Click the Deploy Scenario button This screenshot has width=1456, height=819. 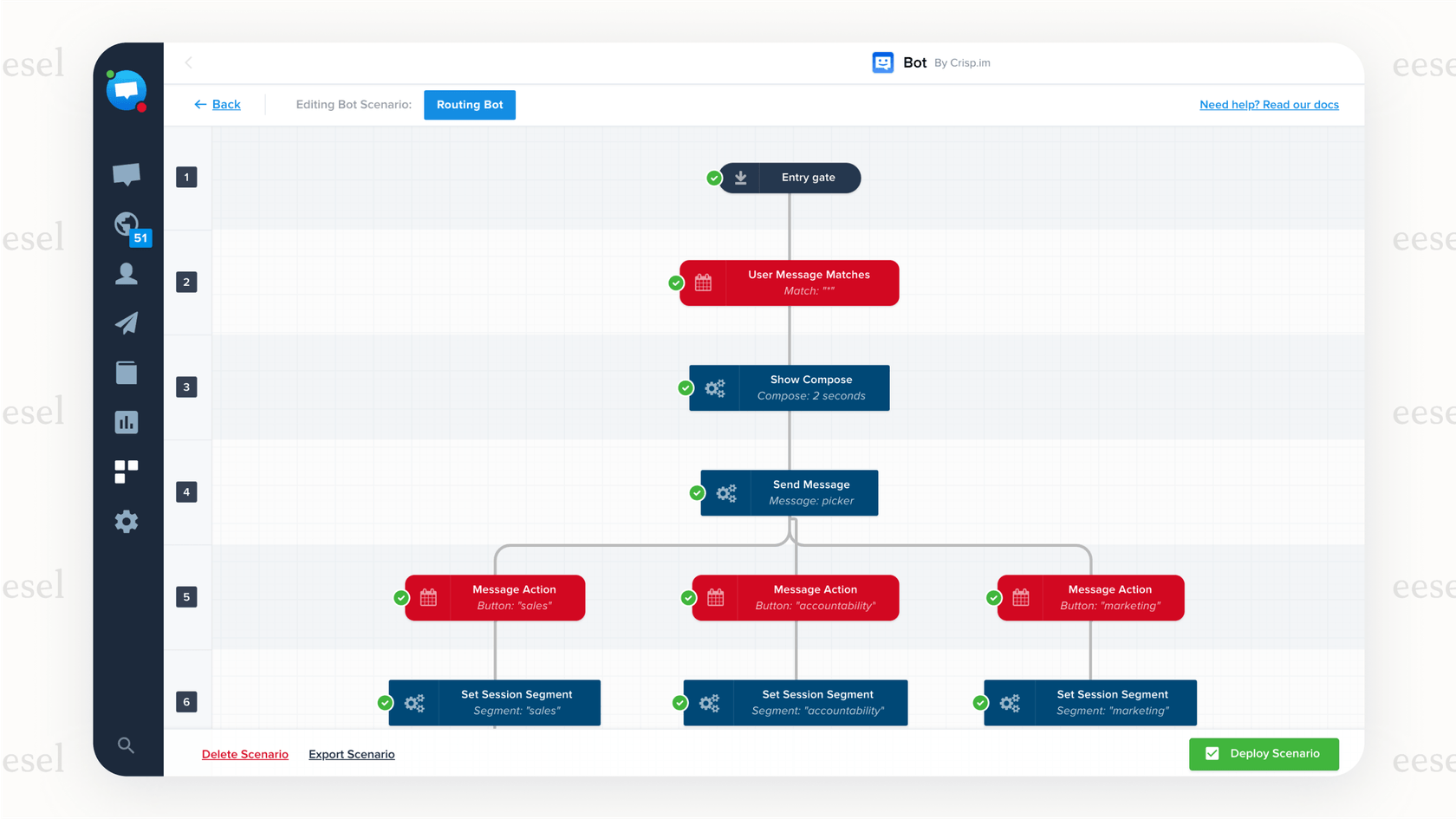coord(1263,754)
